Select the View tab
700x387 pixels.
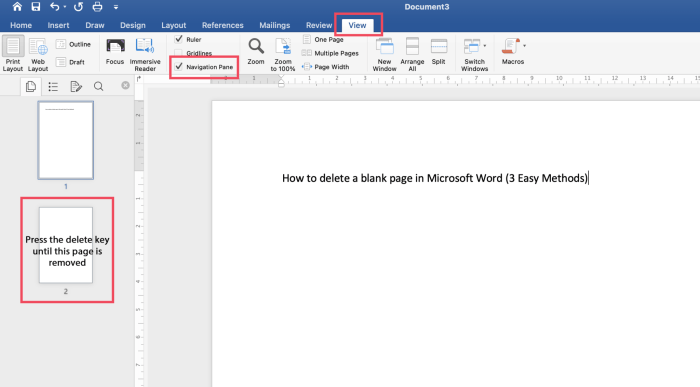coord(357,25)
